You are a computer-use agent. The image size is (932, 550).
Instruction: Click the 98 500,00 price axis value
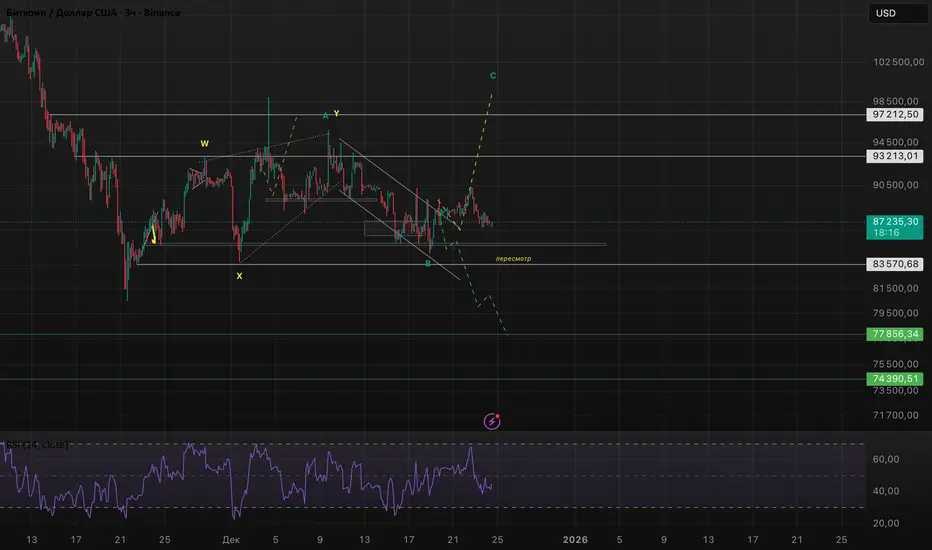pos(895,101)
